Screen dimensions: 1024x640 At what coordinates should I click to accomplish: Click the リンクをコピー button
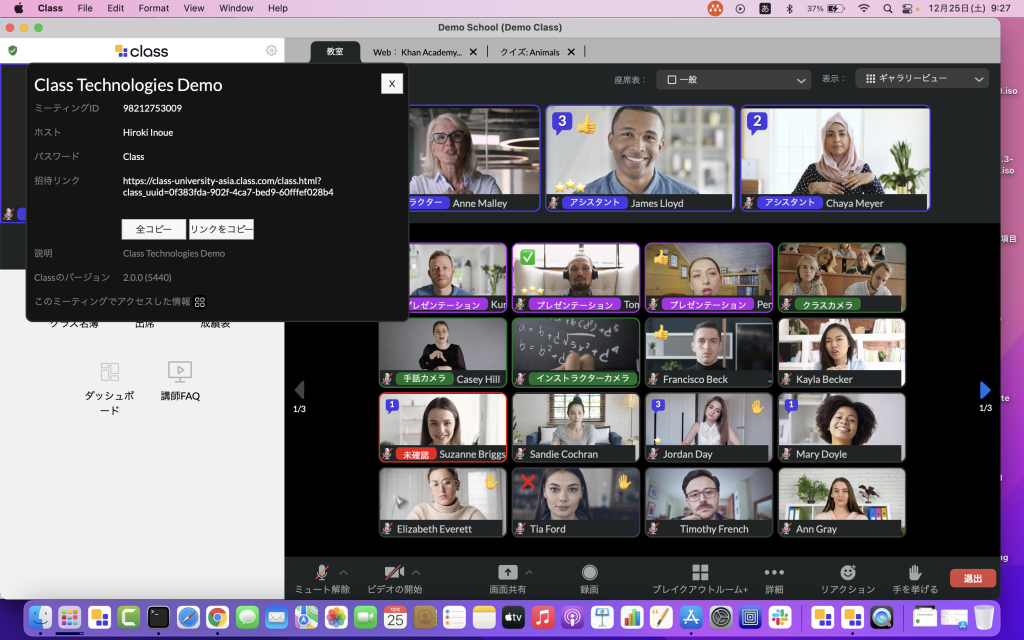[221, 229]
